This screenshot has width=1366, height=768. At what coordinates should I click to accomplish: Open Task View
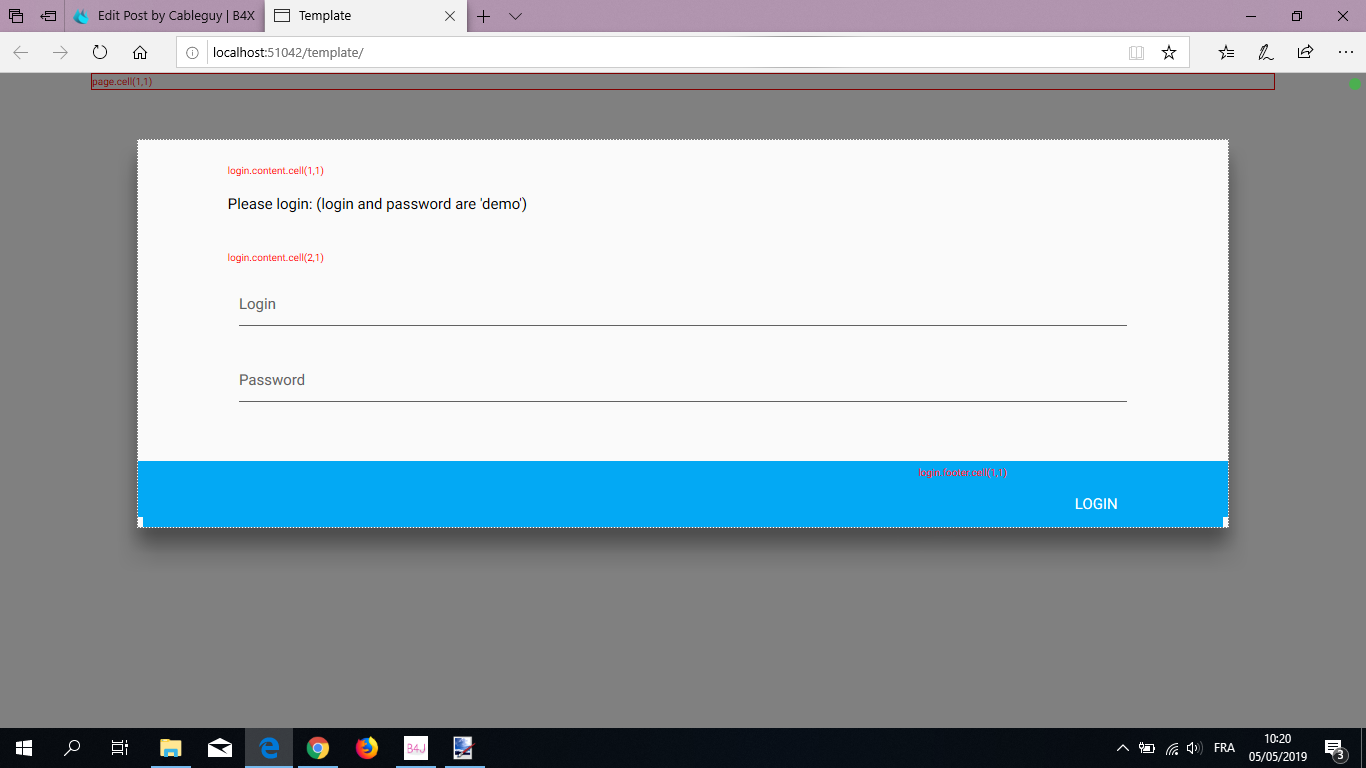pyautogui.click(x=120, y=748)
